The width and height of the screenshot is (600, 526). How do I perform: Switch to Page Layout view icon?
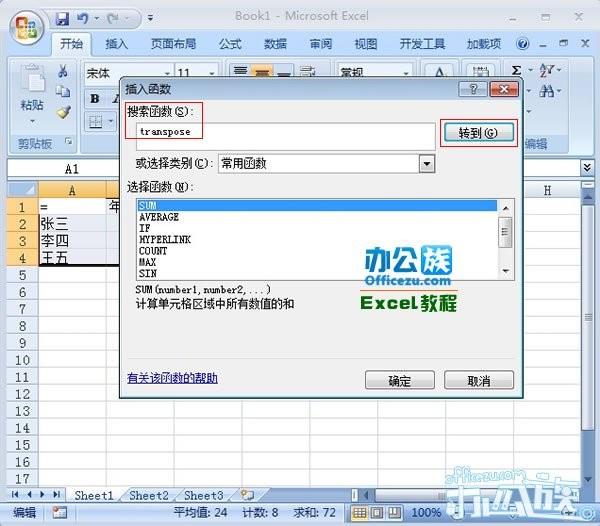tap(377, 512)
